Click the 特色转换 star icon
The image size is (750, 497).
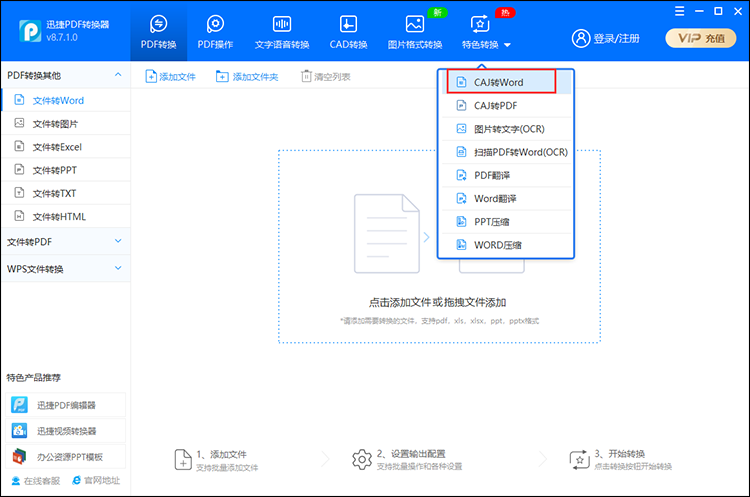pos(480,23)
